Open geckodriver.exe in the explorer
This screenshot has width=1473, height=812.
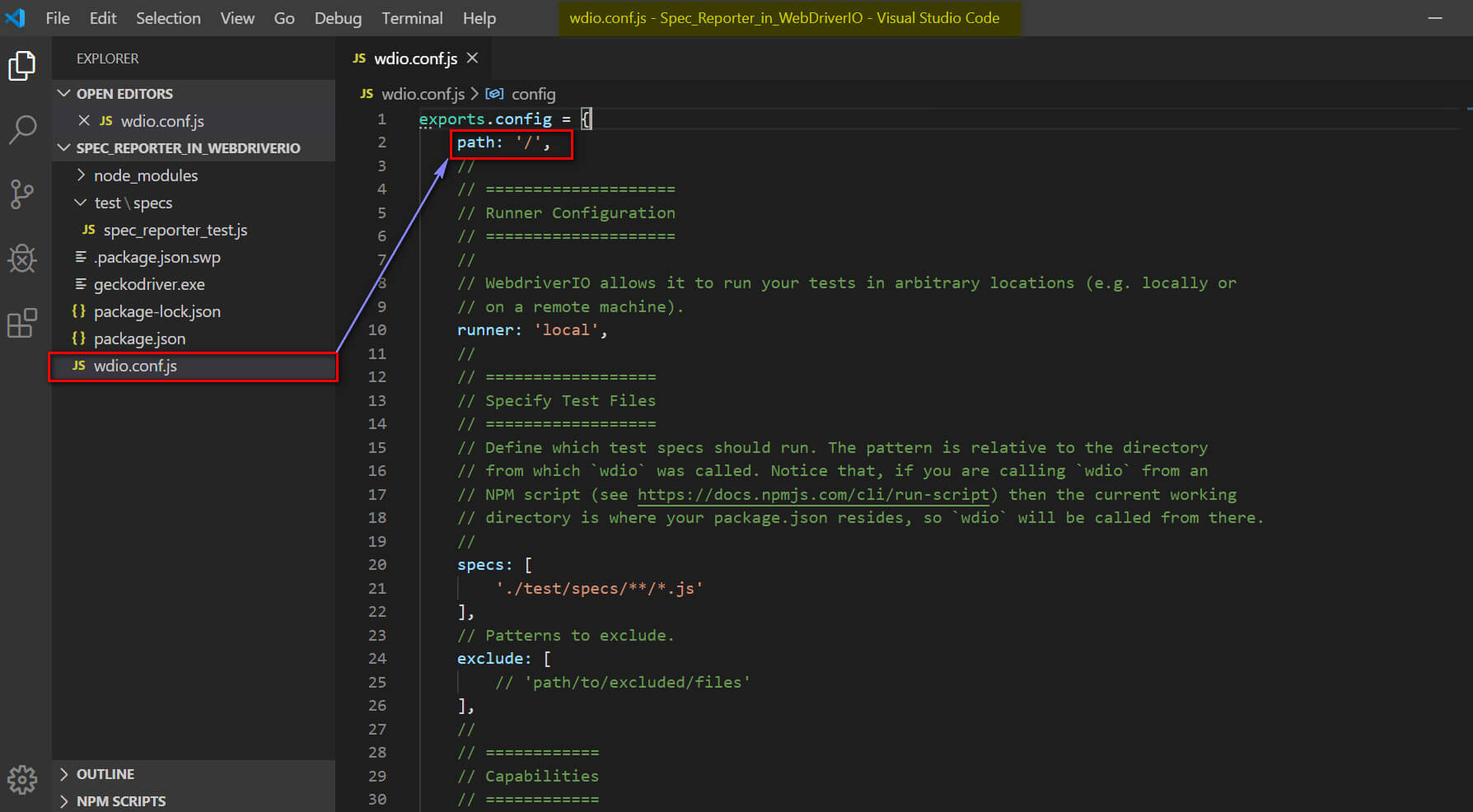point(149,284)
